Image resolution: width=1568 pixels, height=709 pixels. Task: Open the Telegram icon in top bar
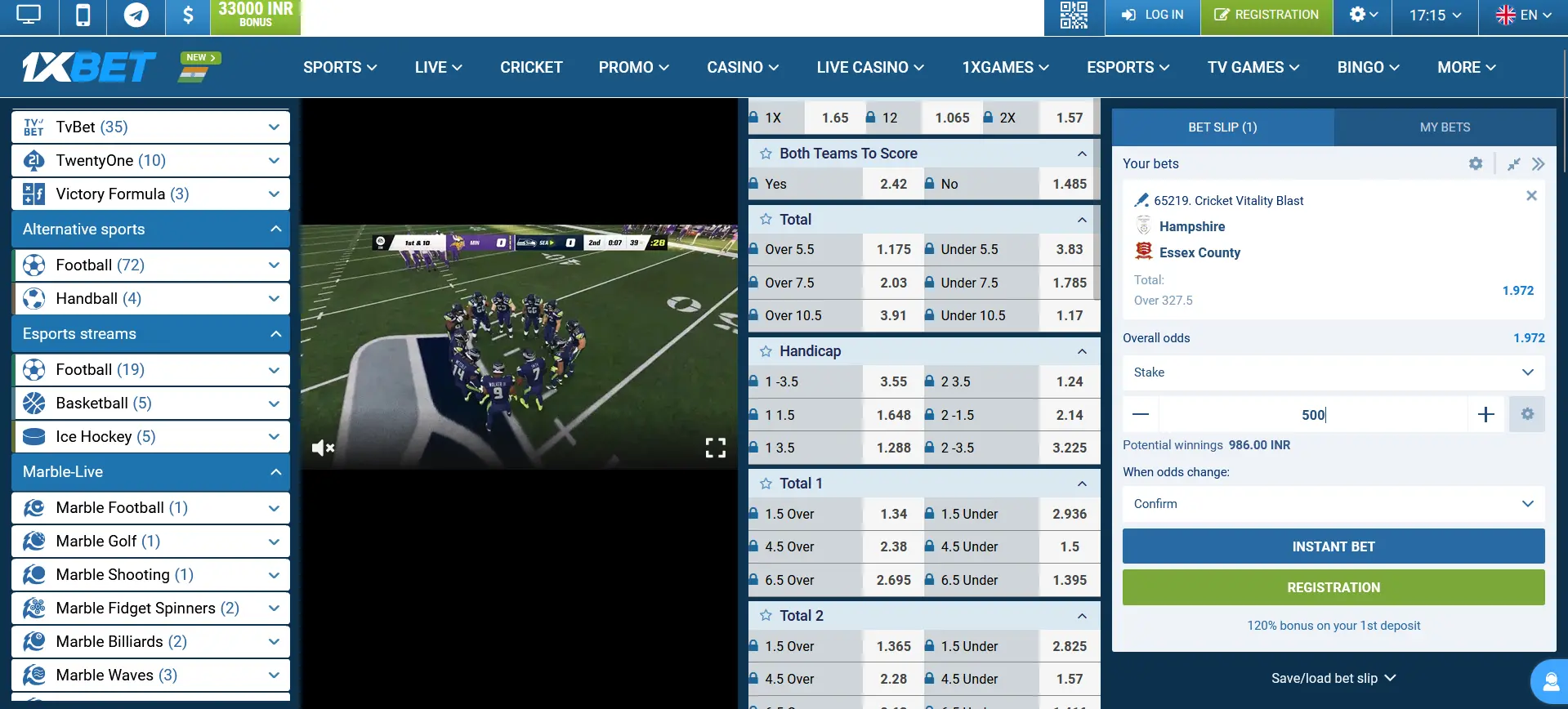coord(136,16)
